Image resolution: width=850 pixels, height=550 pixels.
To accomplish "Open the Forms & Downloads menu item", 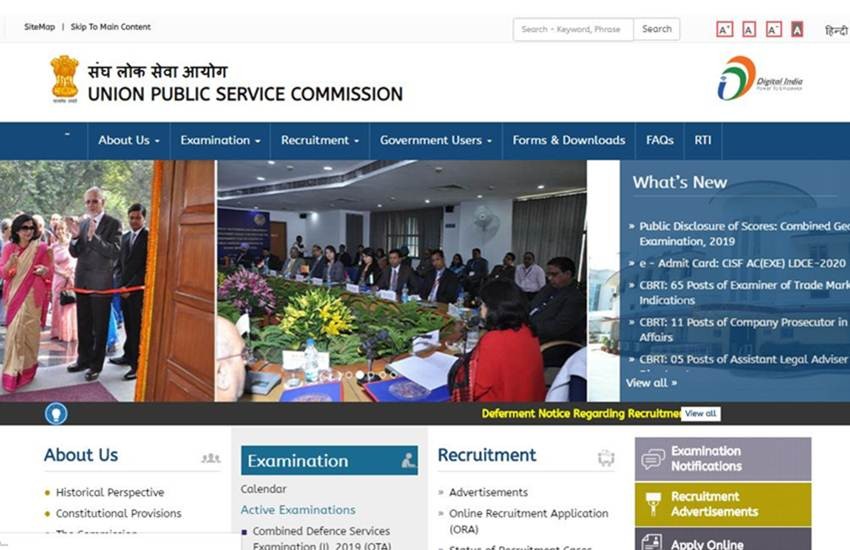I will point(569,140).
